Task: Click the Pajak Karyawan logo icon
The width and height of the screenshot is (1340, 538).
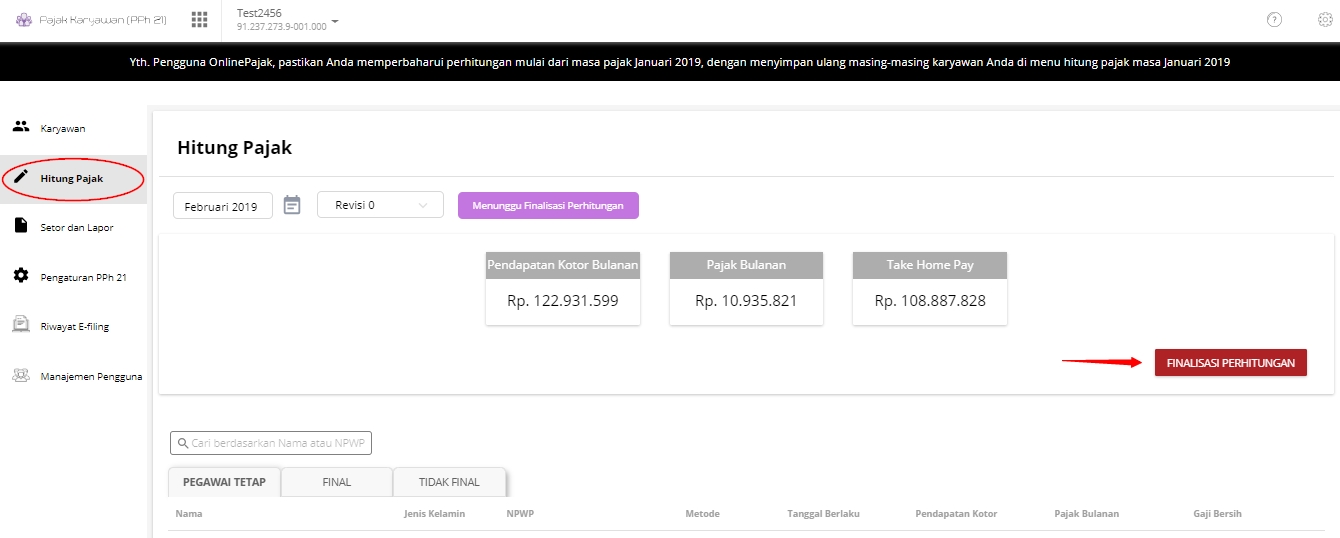Action: click(x=24, y=19)
